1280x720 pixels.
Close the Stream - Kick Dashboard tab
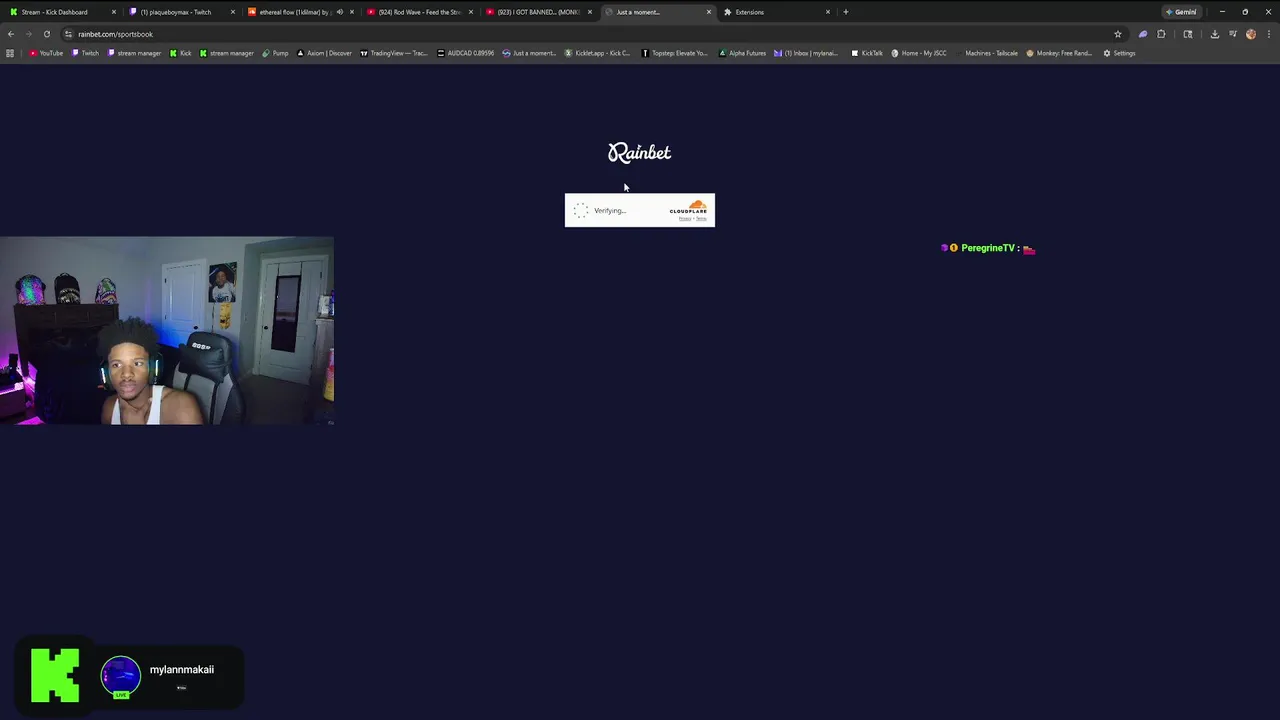tap(114, 12)
